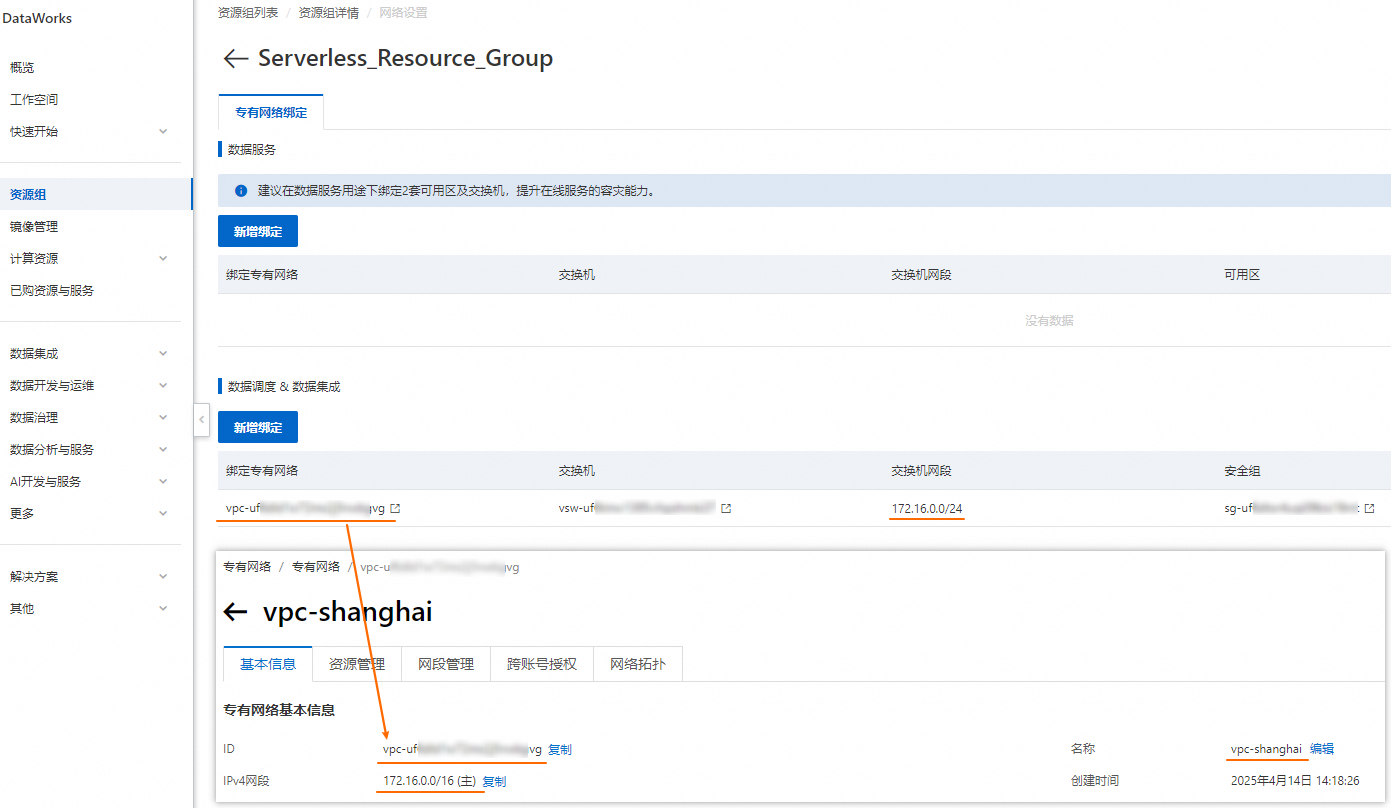The image size is (1391, 808).
Task: Open 已购资源与服务 in the sidebar
Action: coord(52,291)
